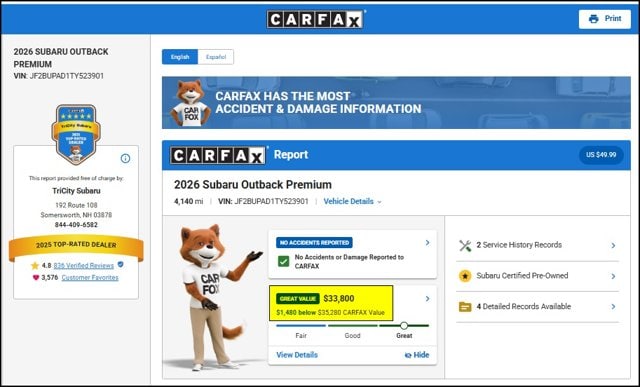
Task: Click the US $49.99 price badge
Action: pyautogui.click(x=601, y=155)
